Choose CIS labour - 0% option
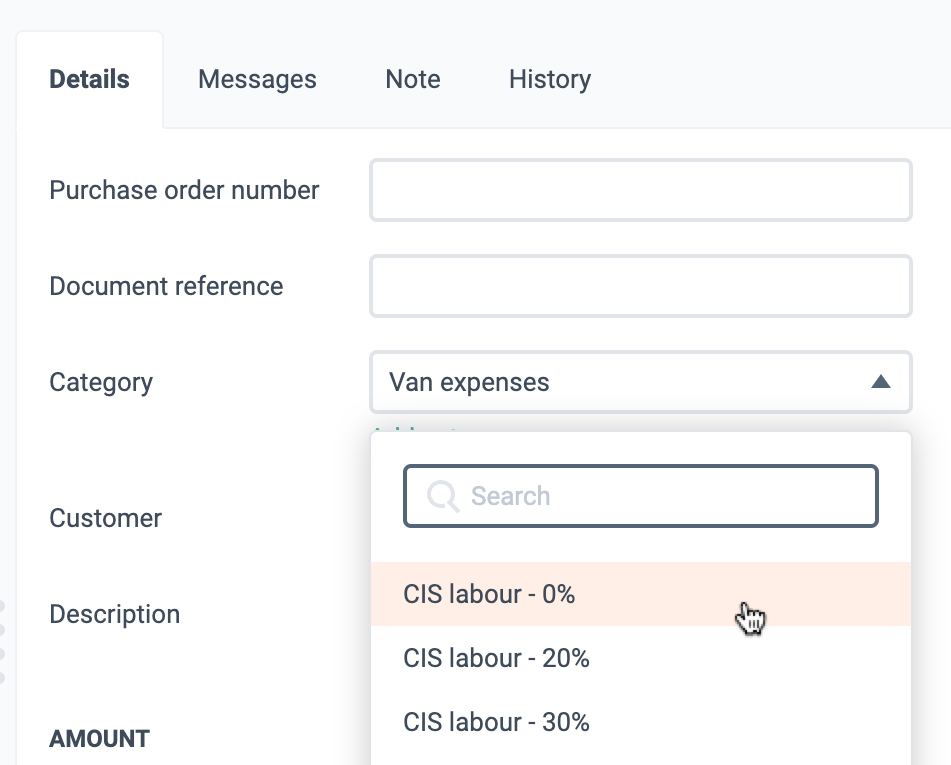Viewport: 951px width, 765px height. pos(640,594)
